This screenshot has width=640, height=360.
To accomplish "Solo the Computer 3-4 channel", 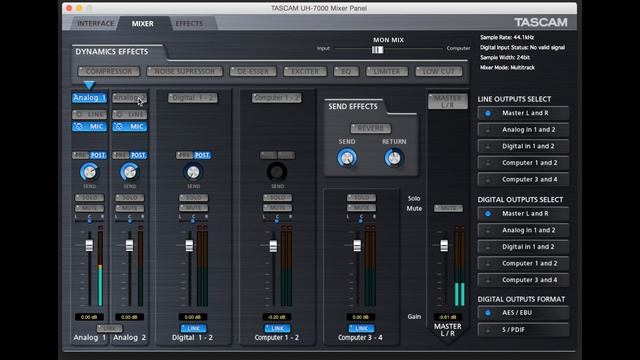I will tap(361, 198).
